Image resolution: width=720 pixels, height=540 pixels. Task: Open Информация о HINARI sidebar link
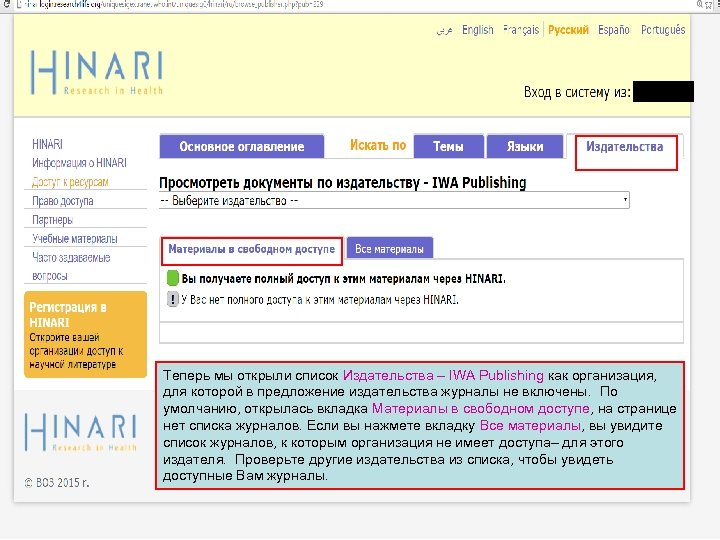click(79, 163)
